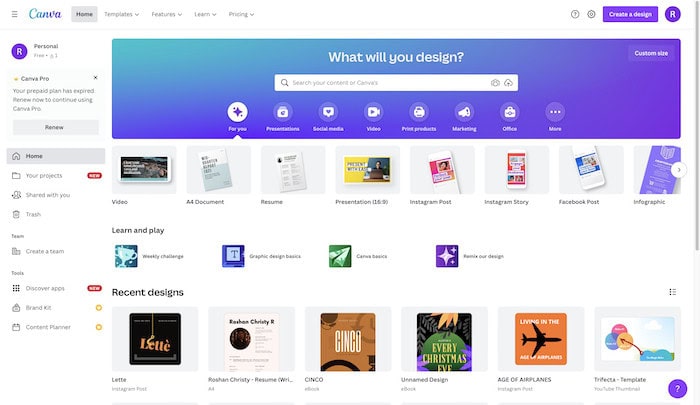Click the Brand Kit pro crown badge
Screen dimensions: 700x405
point(99,308)
